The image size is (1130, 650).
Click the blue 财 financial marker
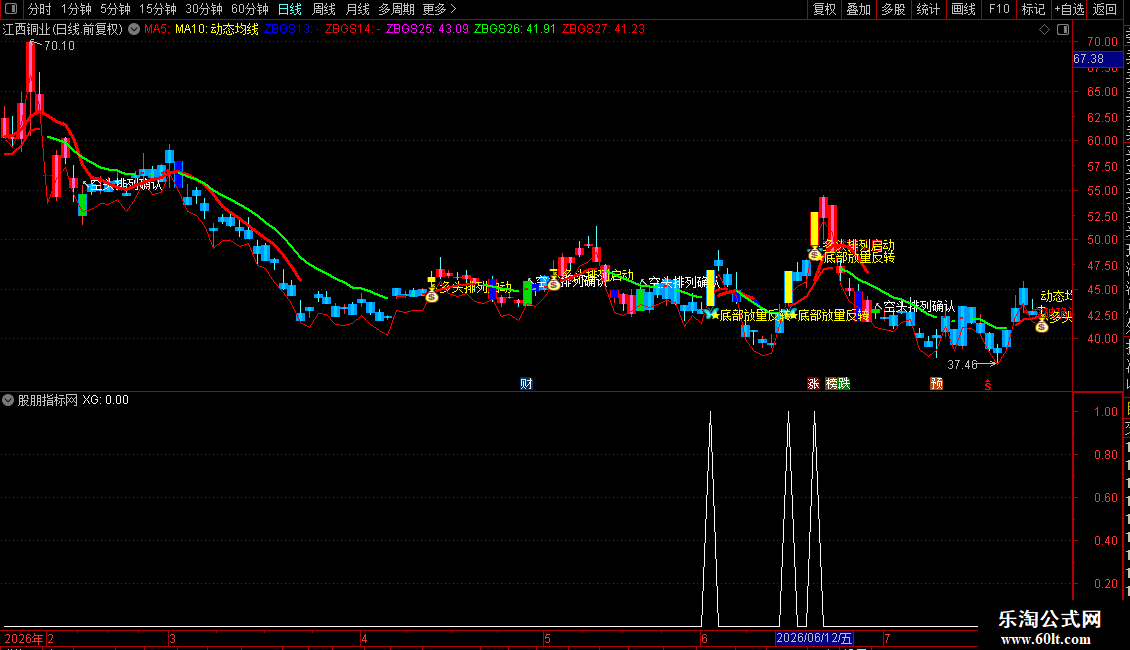[x=526, y=383]
